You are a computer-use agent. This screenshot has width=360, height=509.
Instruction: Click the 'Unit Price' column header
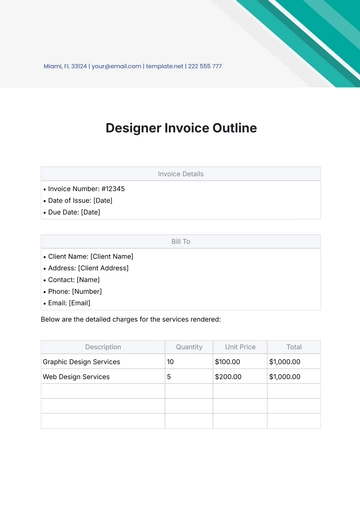tap(240, 347)
